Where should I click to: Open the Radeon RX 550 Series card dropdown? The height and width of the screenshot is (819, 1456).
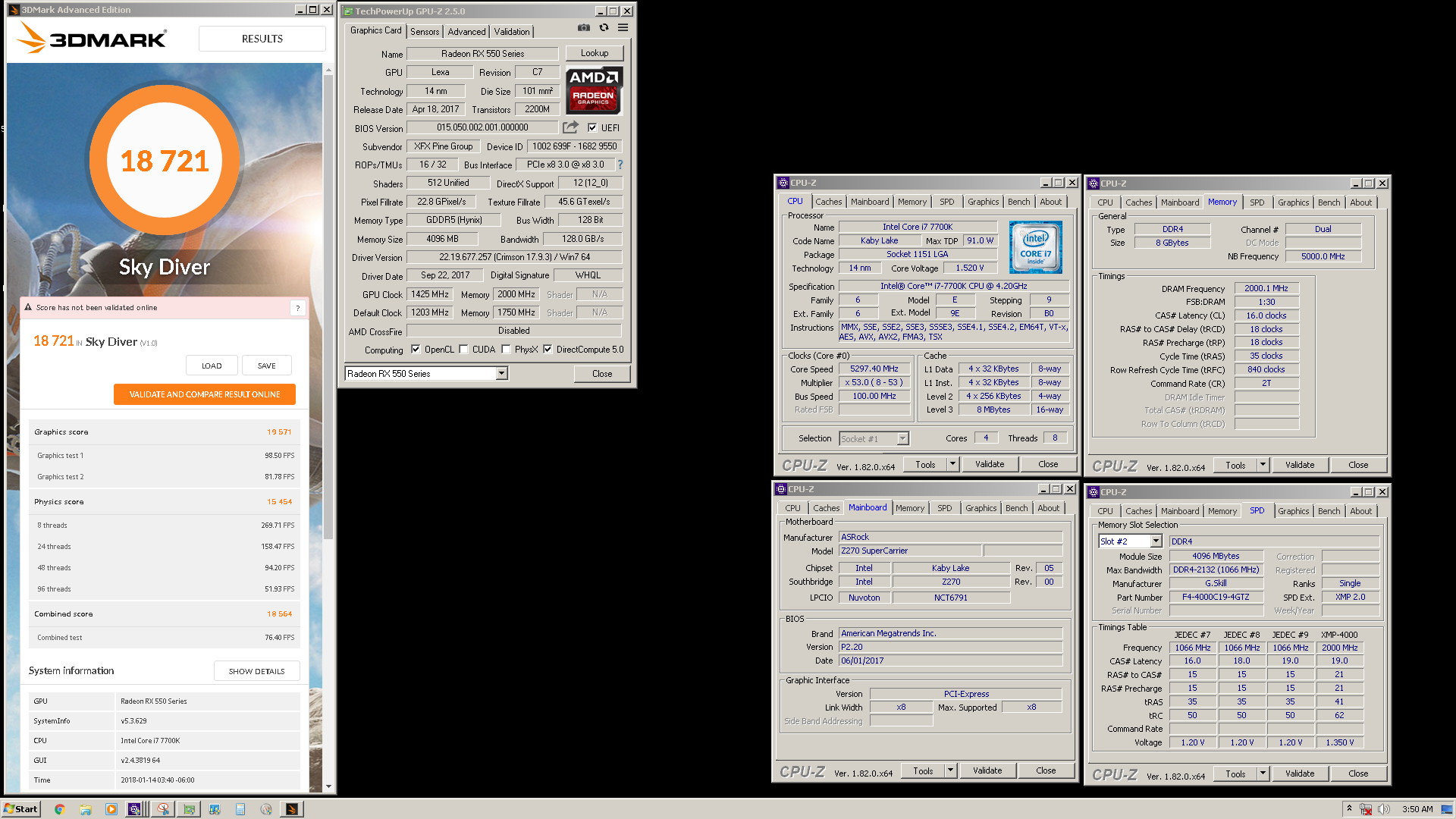pos(501,373)
